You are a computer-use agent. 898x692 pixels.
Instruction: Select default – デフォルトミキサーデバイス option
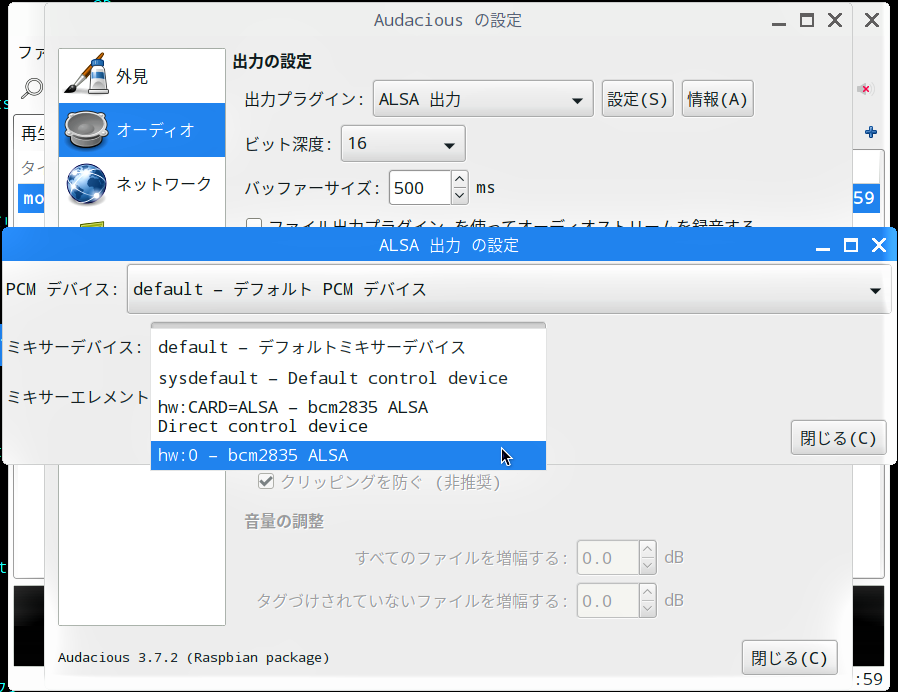pos(348,347)
